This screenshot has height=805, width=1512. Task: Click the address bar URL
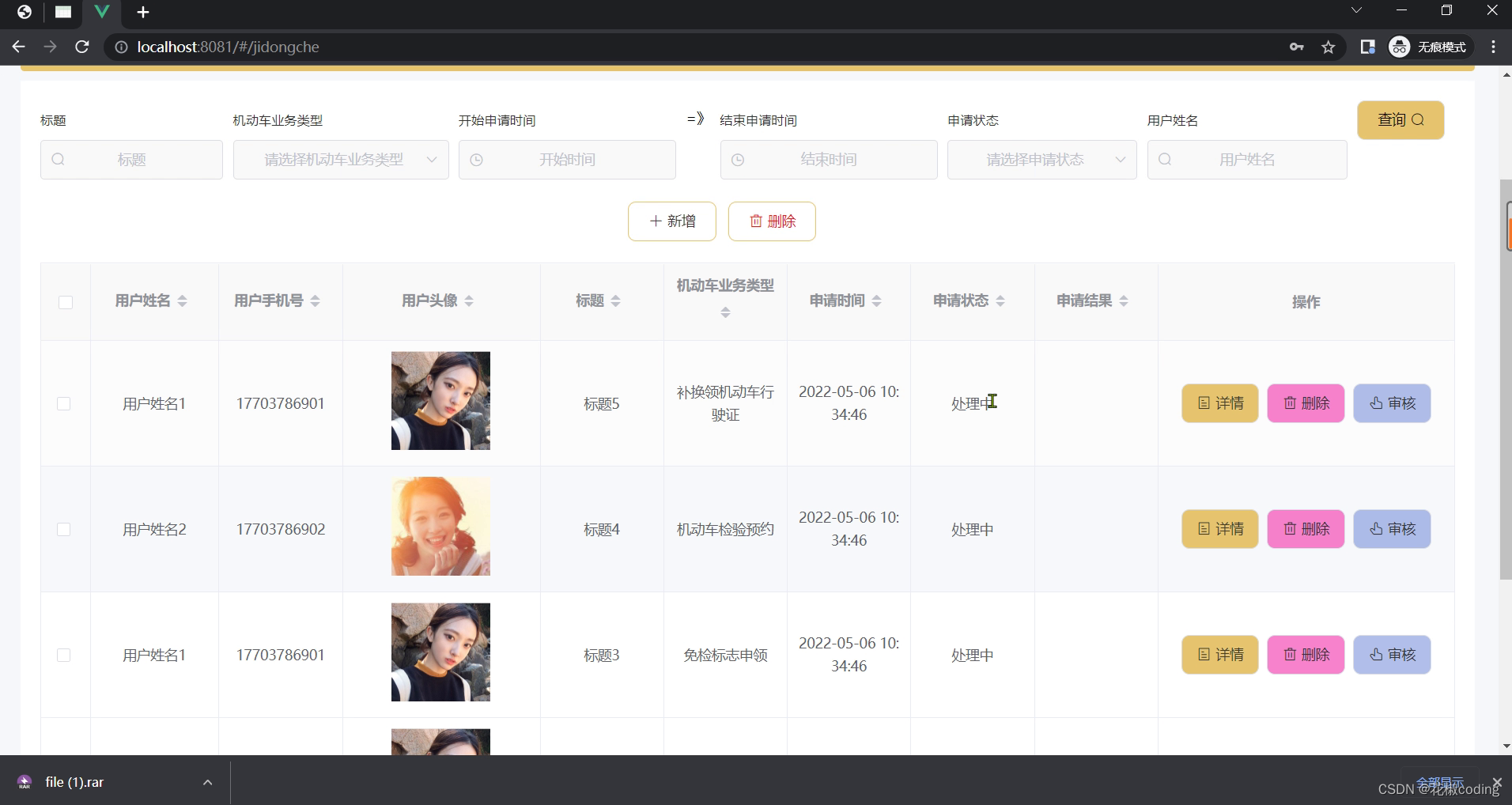click(228, 47)
